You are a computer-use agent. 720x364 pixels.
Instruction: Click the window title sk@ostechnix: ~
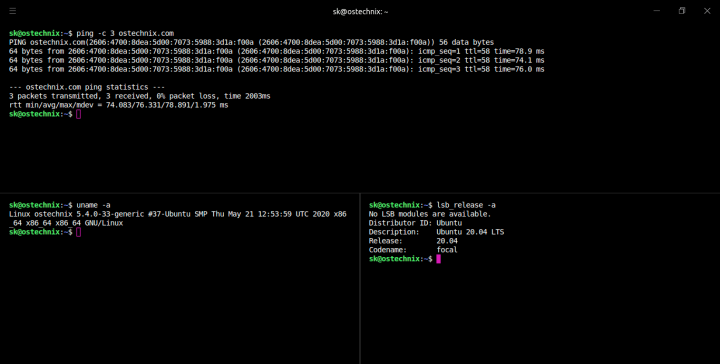click(x=360, y=11)
